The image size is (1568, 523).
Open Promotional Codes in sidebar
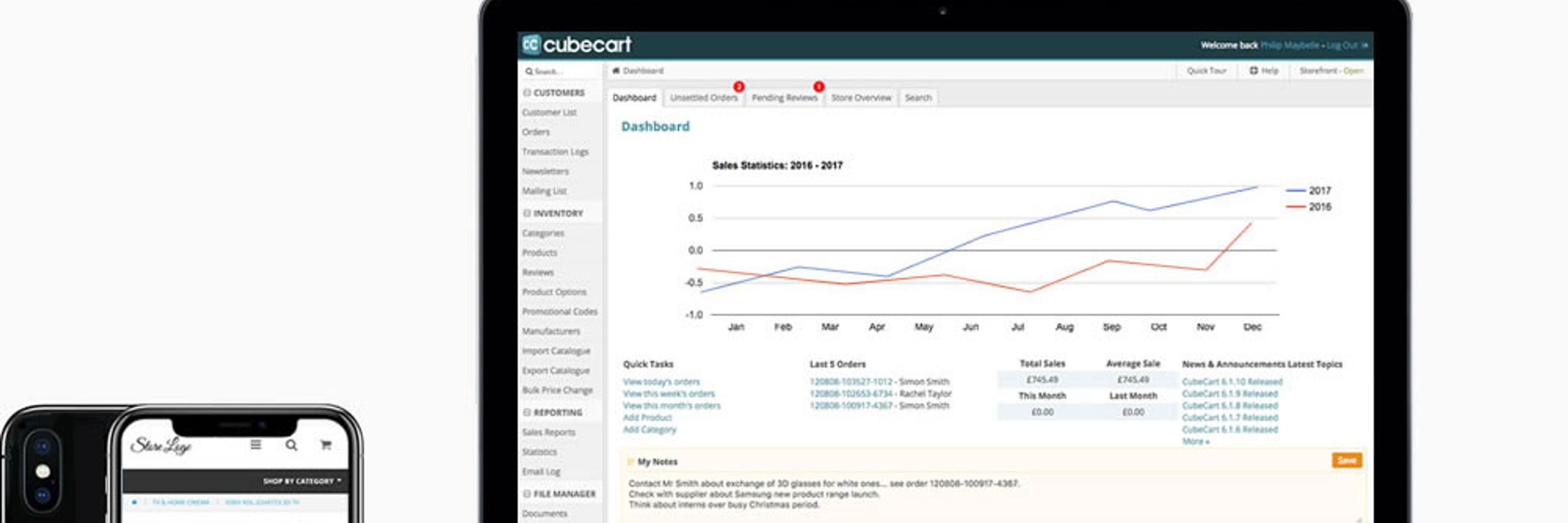pyautogui.click(x=559, y=312)
